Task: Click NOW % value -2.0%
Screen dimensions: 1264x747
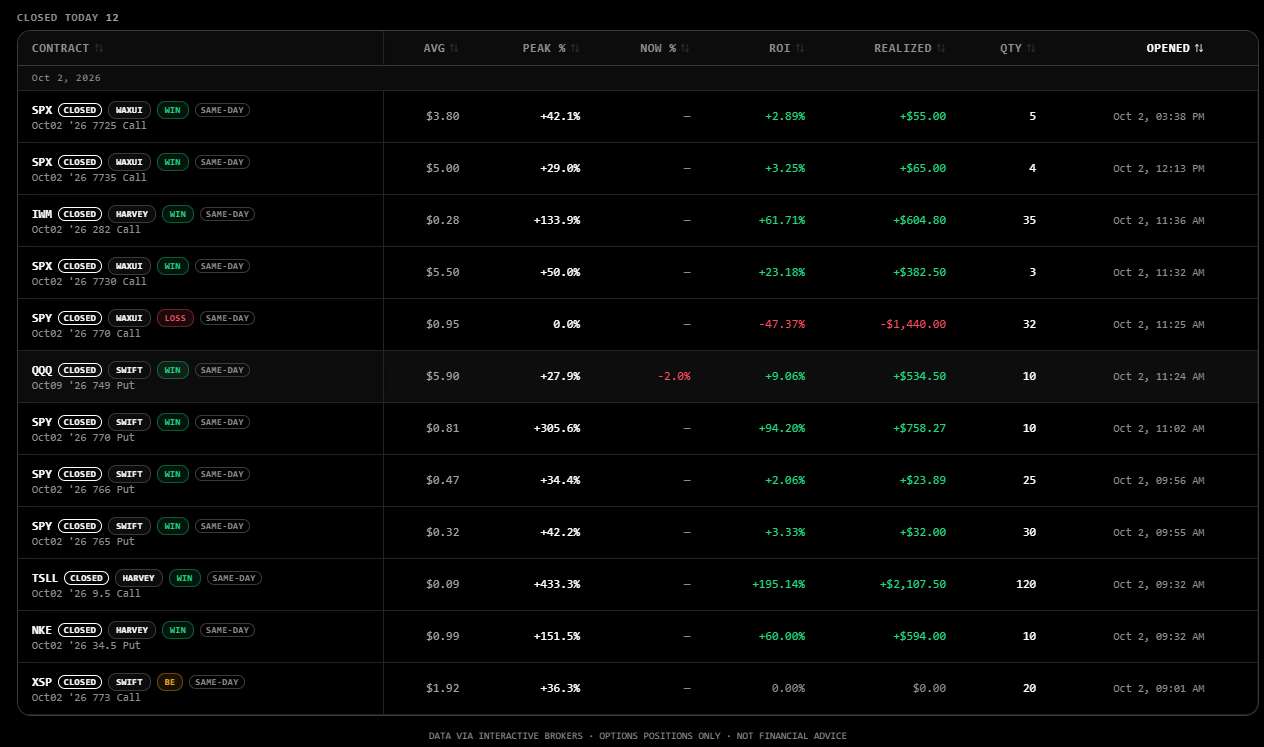Action: [674, 376]
